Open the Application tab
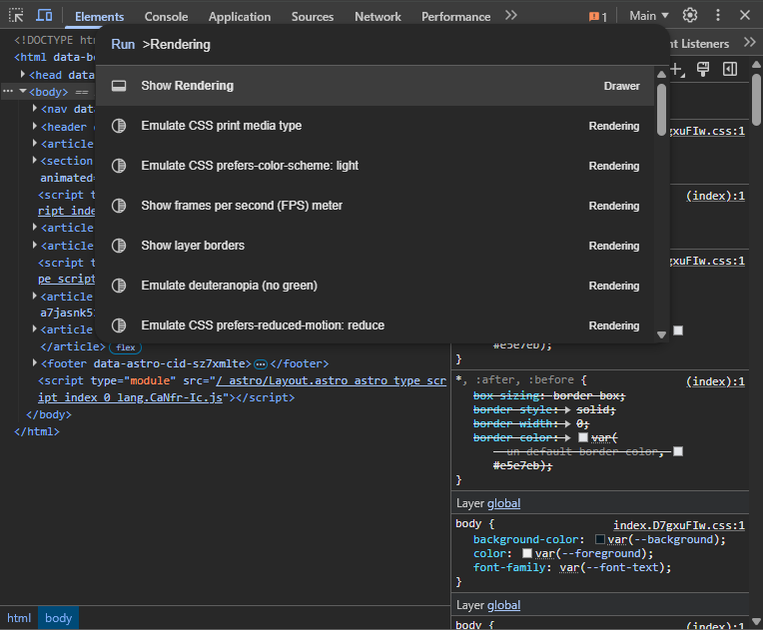The height and width of the screenshot is (630, 763). tap(239, 17)
